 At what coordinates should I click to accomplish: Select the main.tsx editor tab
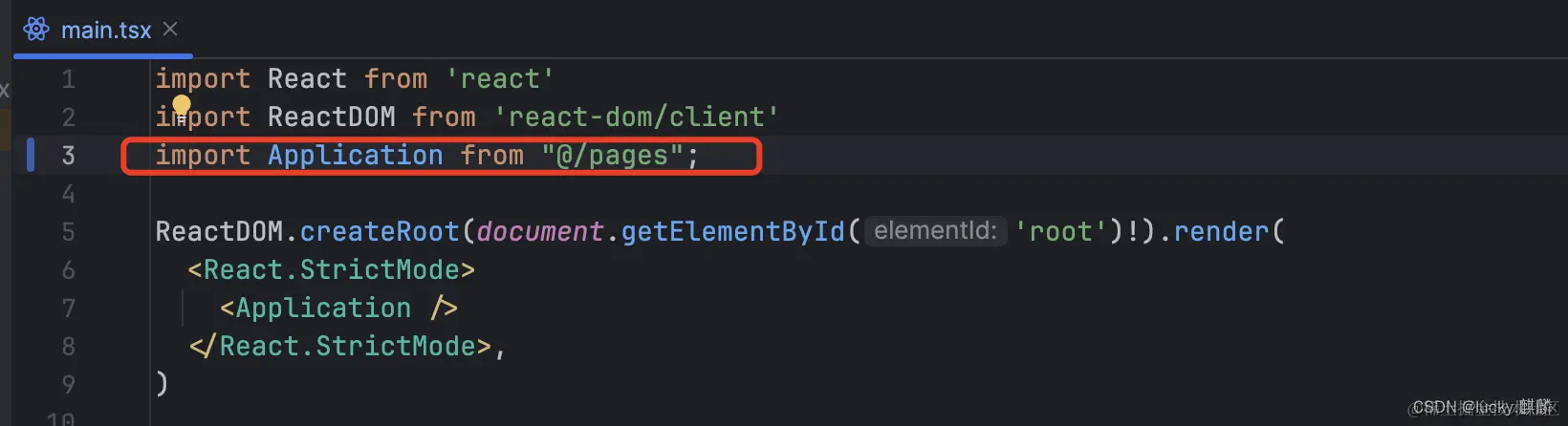pyautogui.click(x=101, y=30)
